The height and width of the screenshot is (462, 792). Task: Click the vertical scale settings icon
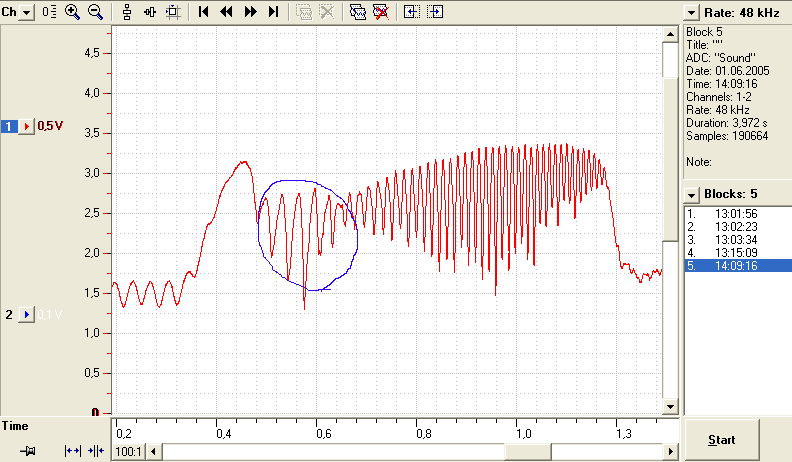click(x=49, y=12)
